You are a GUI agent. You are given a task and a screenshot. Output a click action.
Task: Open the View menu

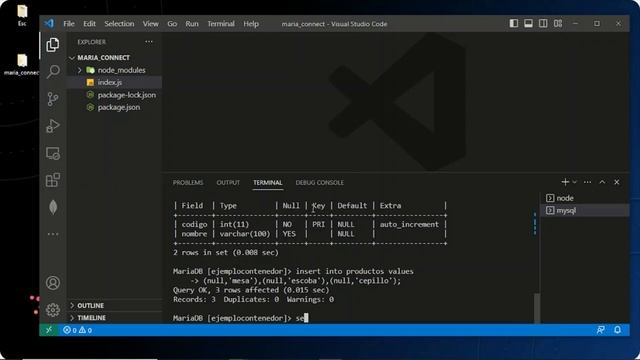(150, 24)
